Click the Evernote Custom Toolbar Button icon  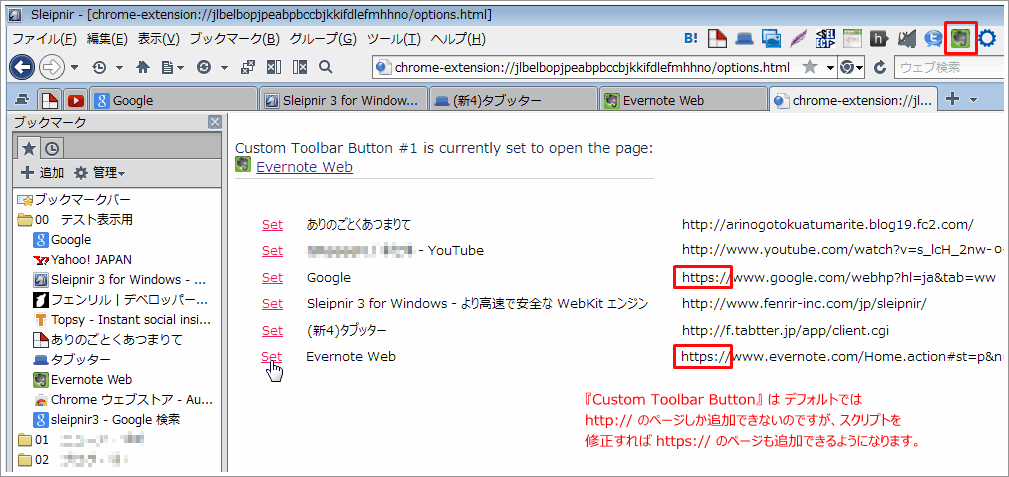coord(961,39)
